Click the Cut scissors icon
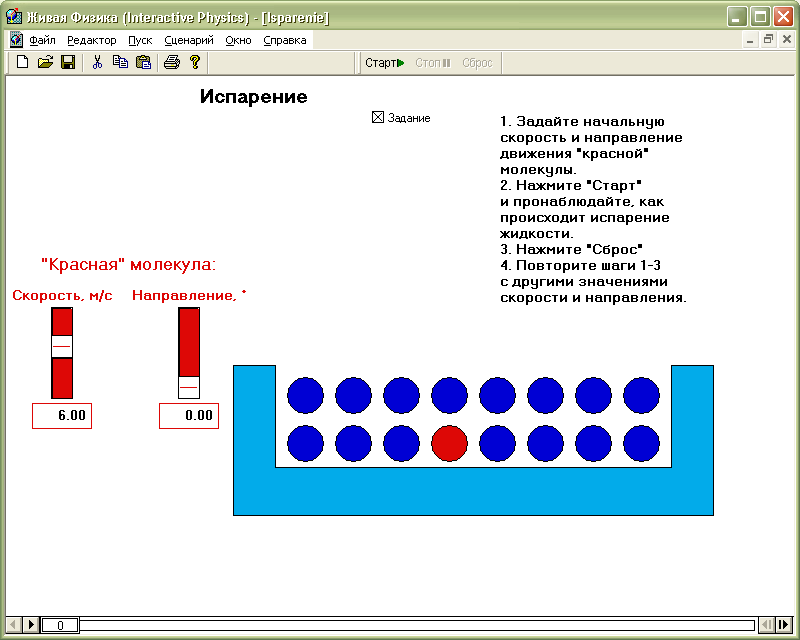This screenshot has width=800, height=640. pos(97,62)
